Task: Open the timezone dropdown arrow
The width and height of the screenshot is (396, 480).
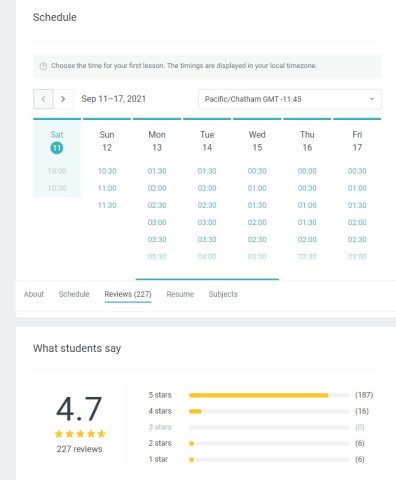Action: [x=372, y=99]
